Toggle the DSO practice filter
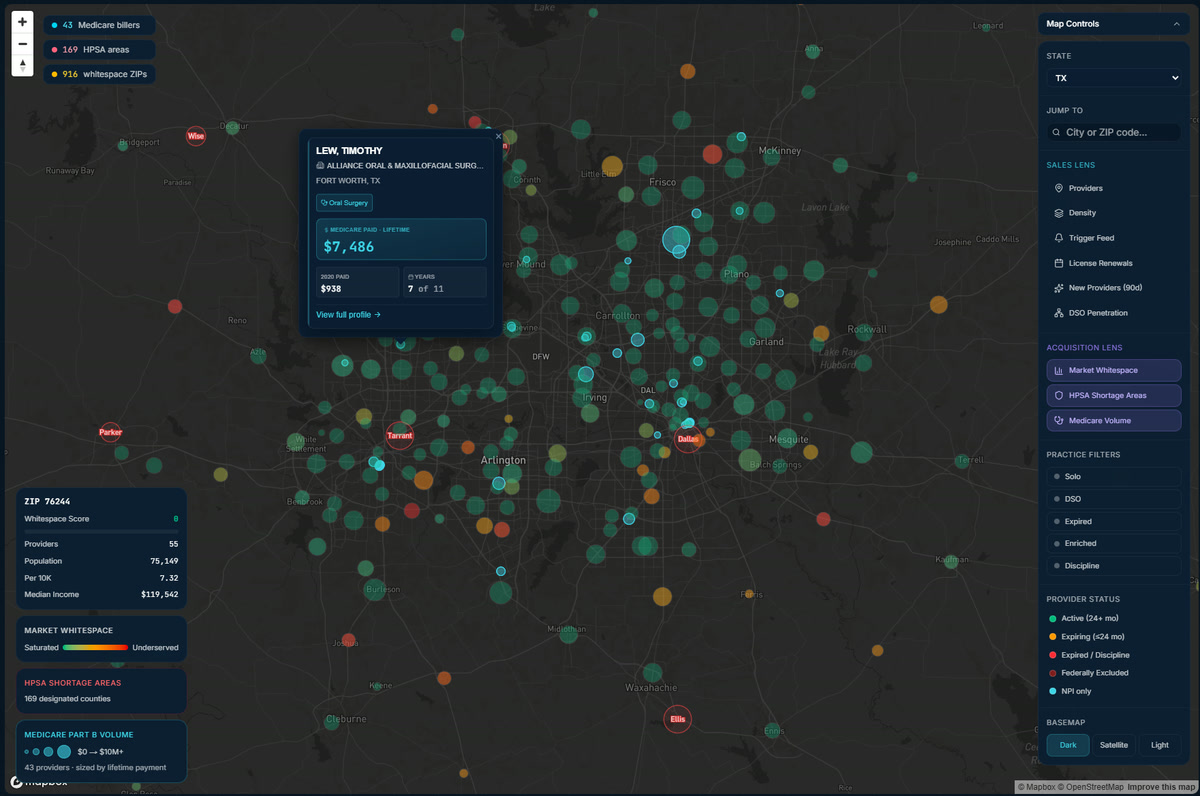 coord(1113,499)
